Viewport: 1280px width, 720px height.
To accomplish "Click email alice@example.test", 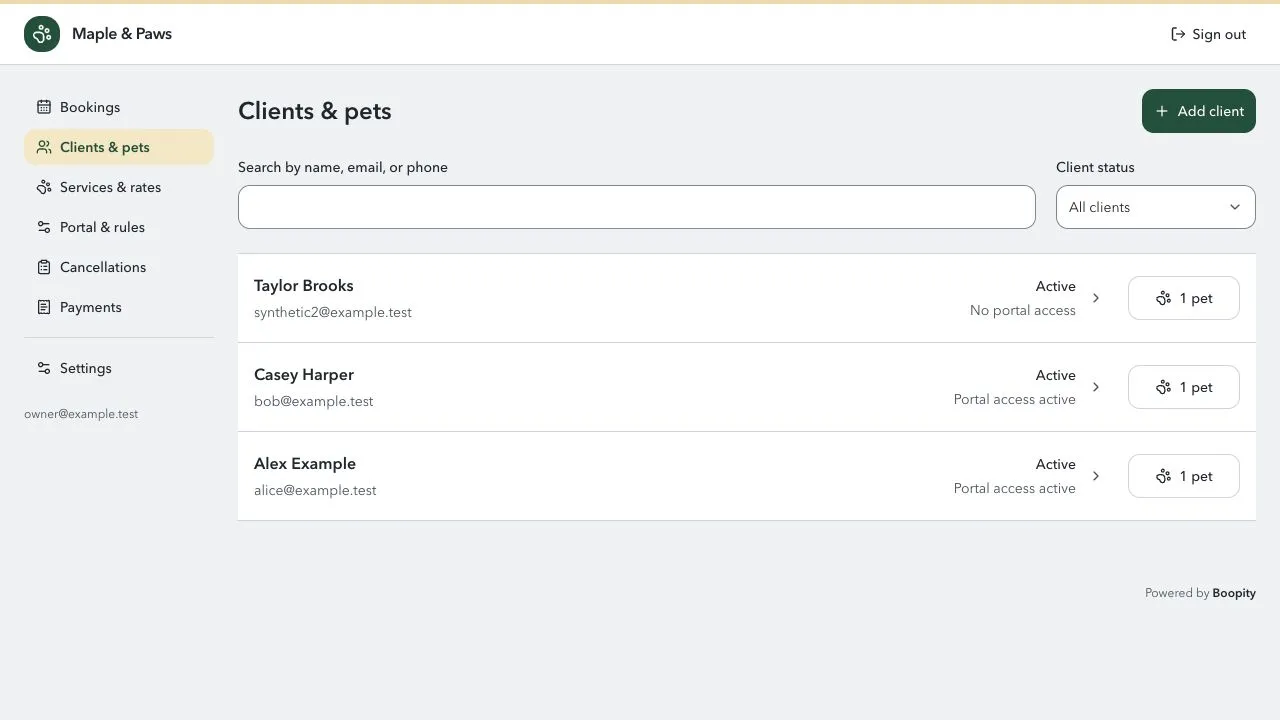I will 315,490.
